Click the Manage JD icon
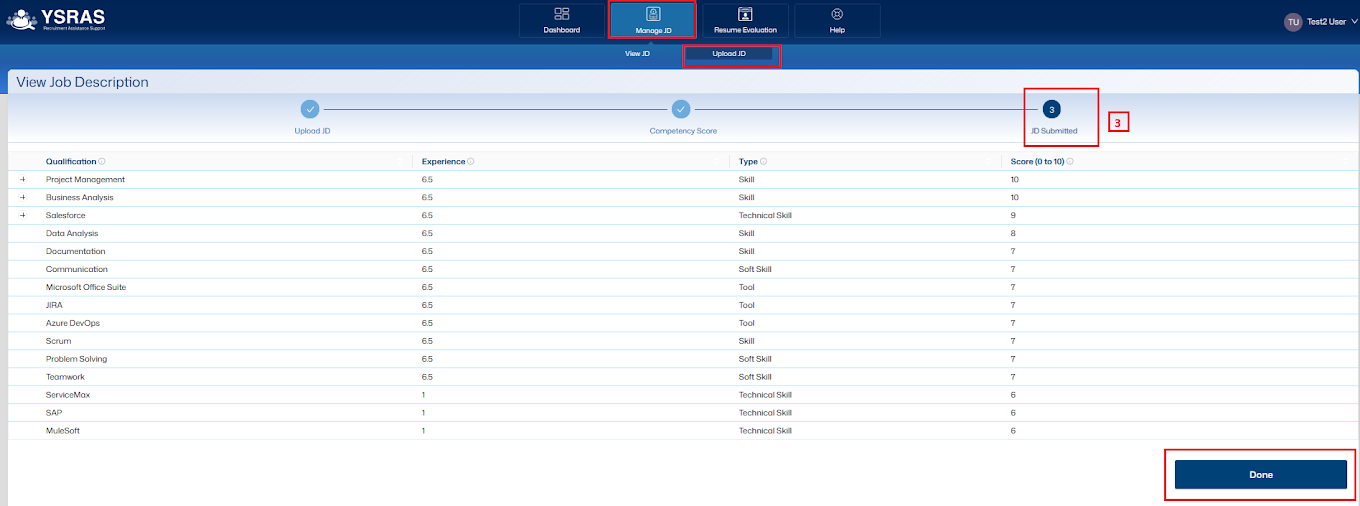The height and width of the screenshot is (506, 1360). pos(653,14)
